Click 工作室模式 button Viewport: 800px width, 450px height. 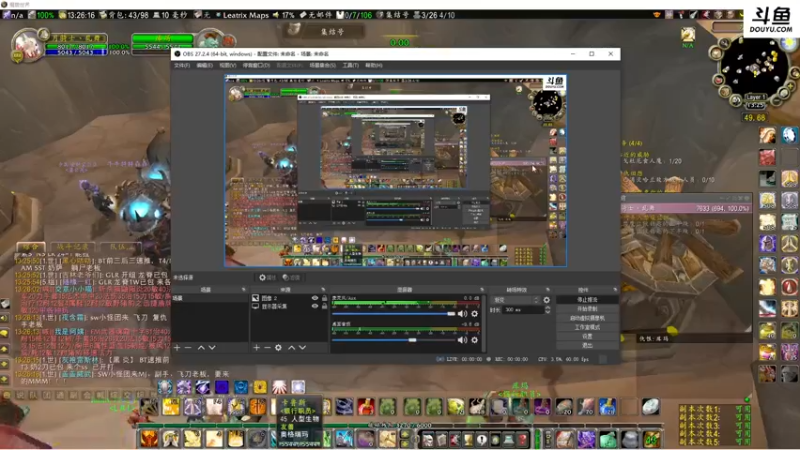[x=587, y=328]
